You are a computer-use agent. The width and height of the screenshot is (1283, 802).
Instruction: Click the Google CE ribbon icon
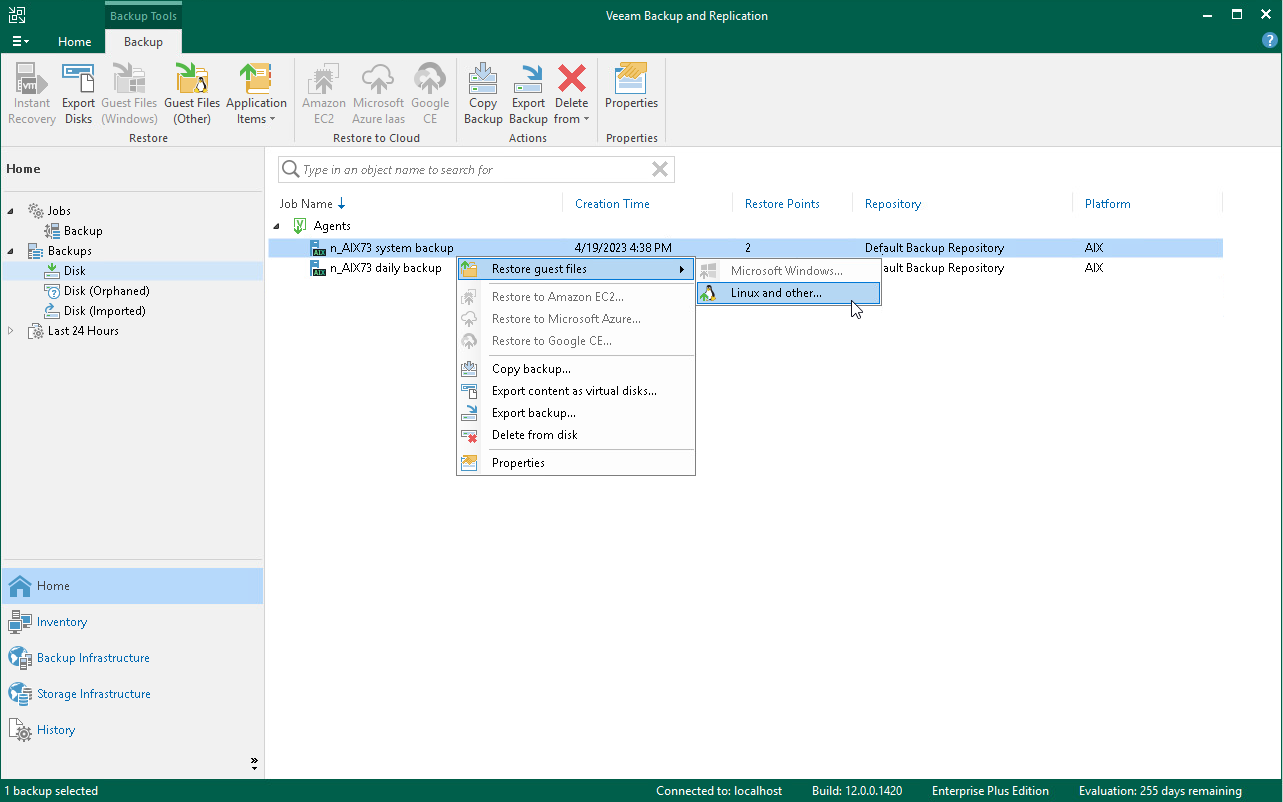click(430, 94)
